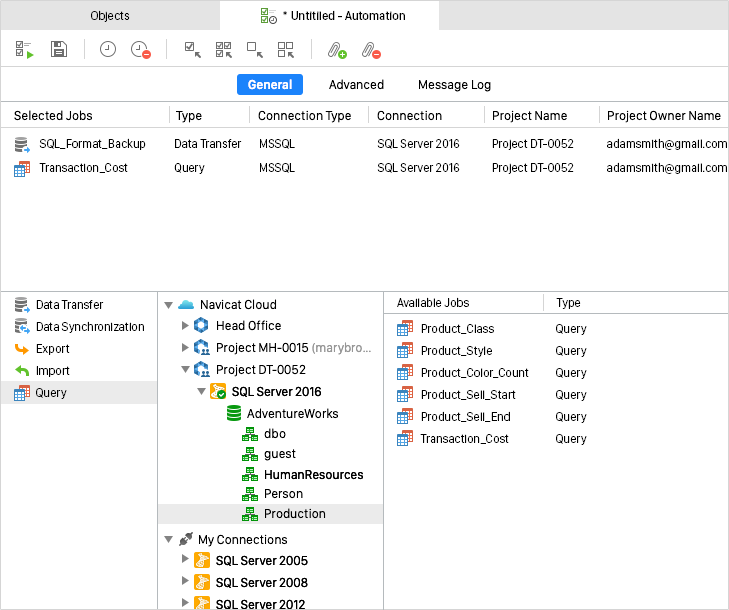
Task: Select the Production schema
Action: tap(271, 514)
